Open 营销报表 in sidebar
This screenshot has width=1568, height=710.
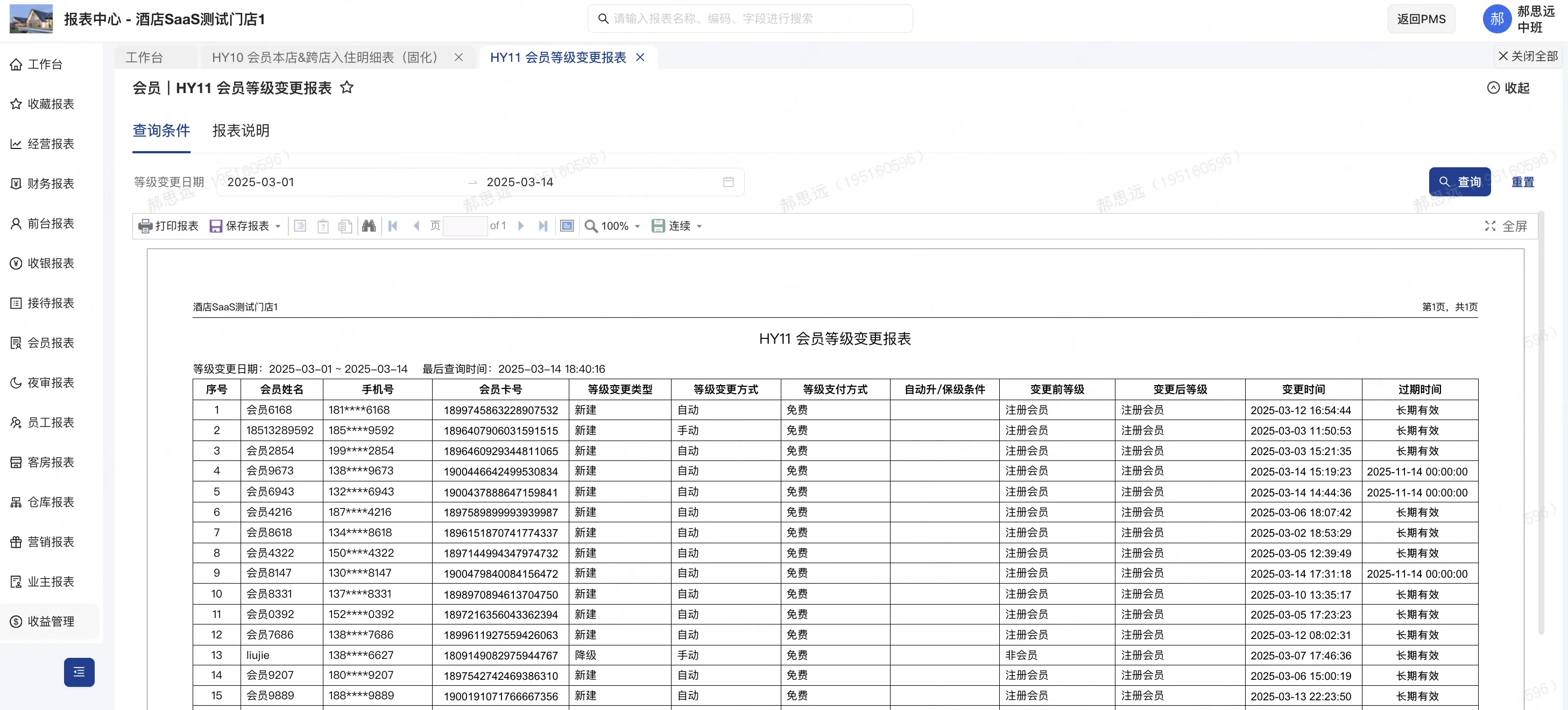42,542
